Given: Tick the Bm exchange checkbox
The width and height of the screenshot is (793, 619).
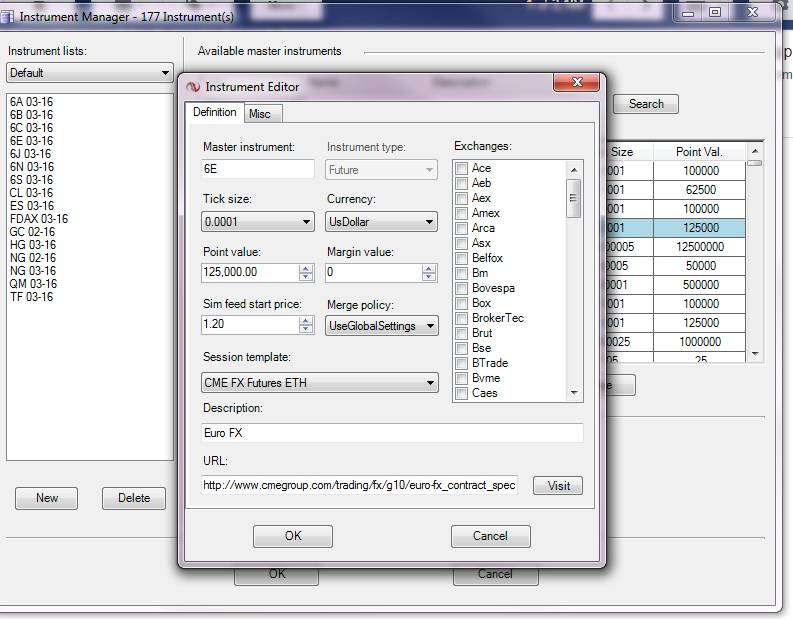Looking at the screenshot, I should pyautogui.click(x=461, y=273).
